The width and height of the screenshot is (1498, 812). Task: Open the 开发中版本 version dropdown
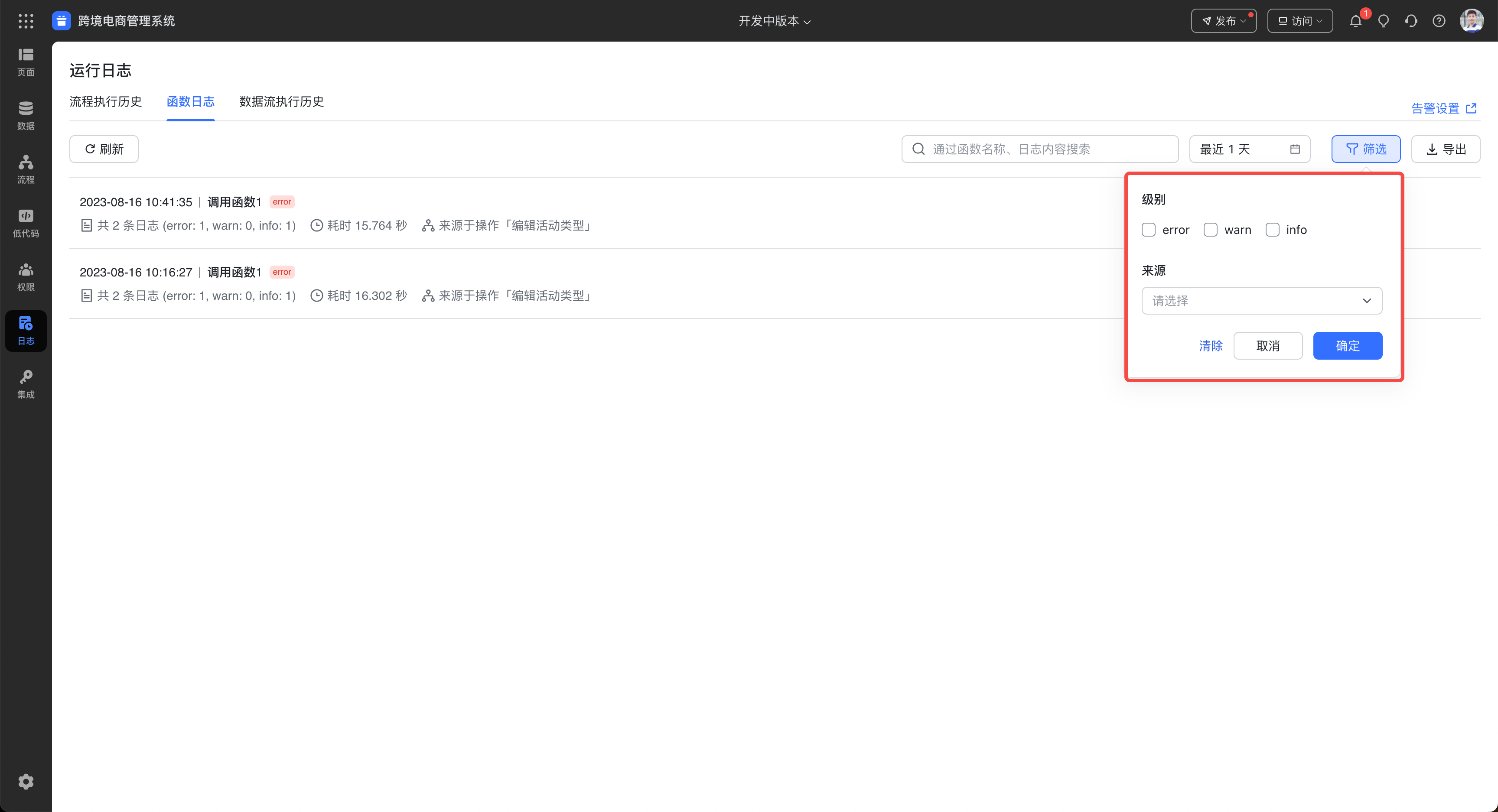click(x=774, y=21)
